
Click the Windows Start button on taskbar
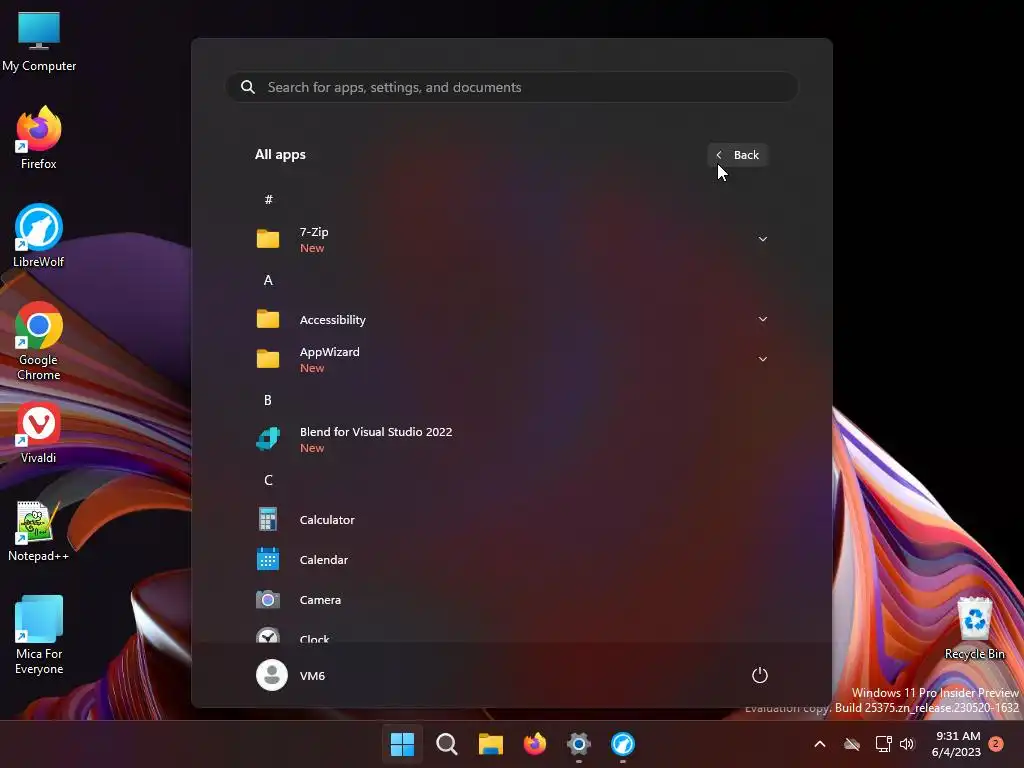402,744
